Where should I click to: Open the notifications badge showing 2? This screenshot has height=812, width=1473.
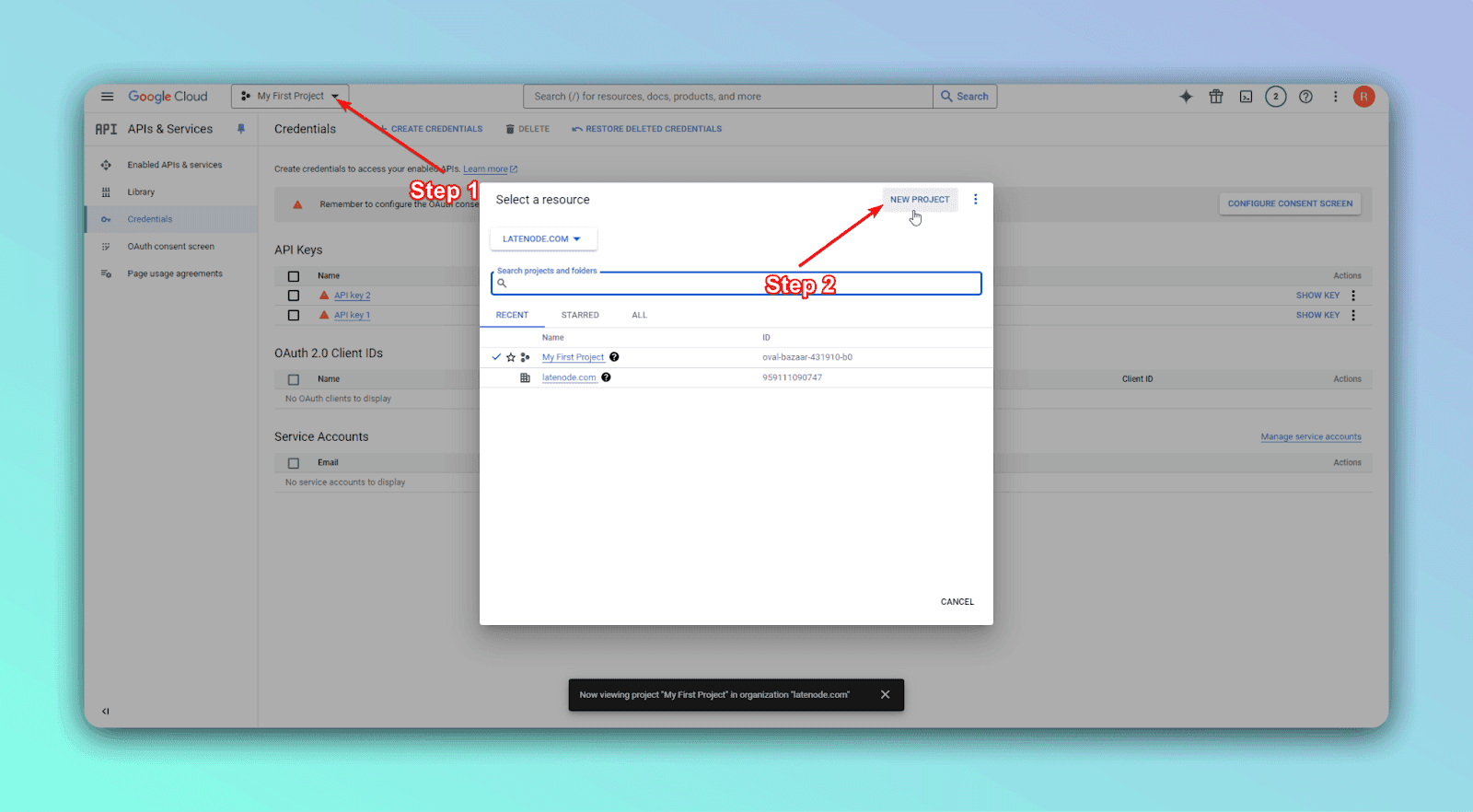coord(1275,97)
